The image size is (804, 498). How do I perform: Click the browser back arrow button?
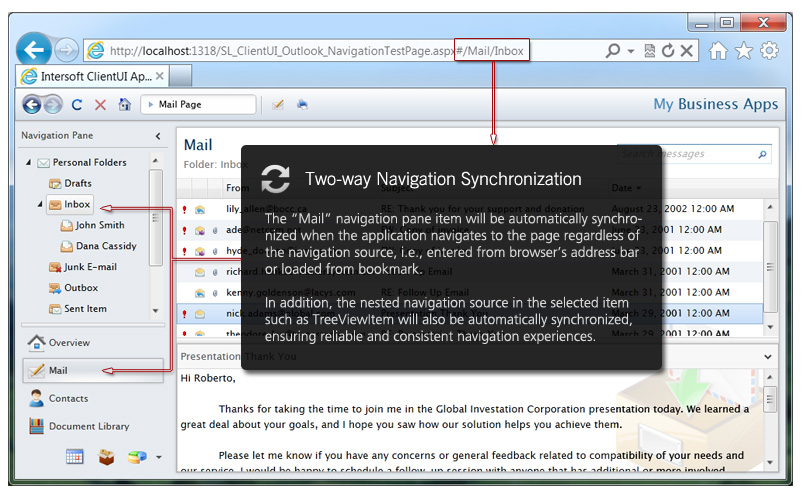(x=34, y=50)
